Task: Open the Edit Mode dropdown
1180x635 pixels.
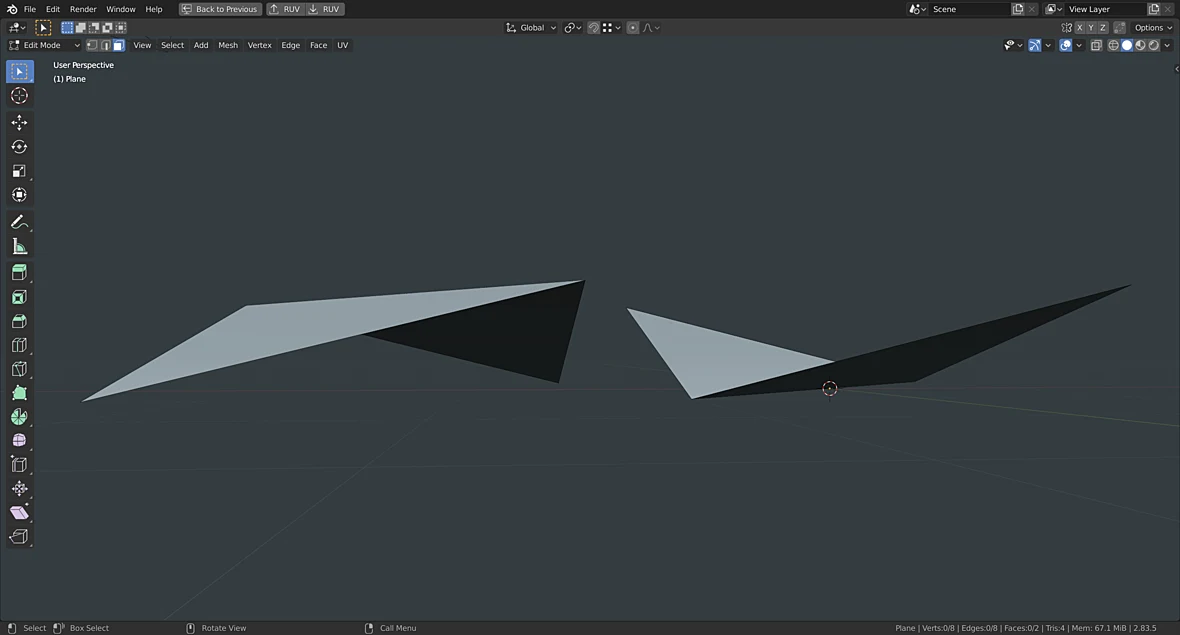Action: (44, 45)
